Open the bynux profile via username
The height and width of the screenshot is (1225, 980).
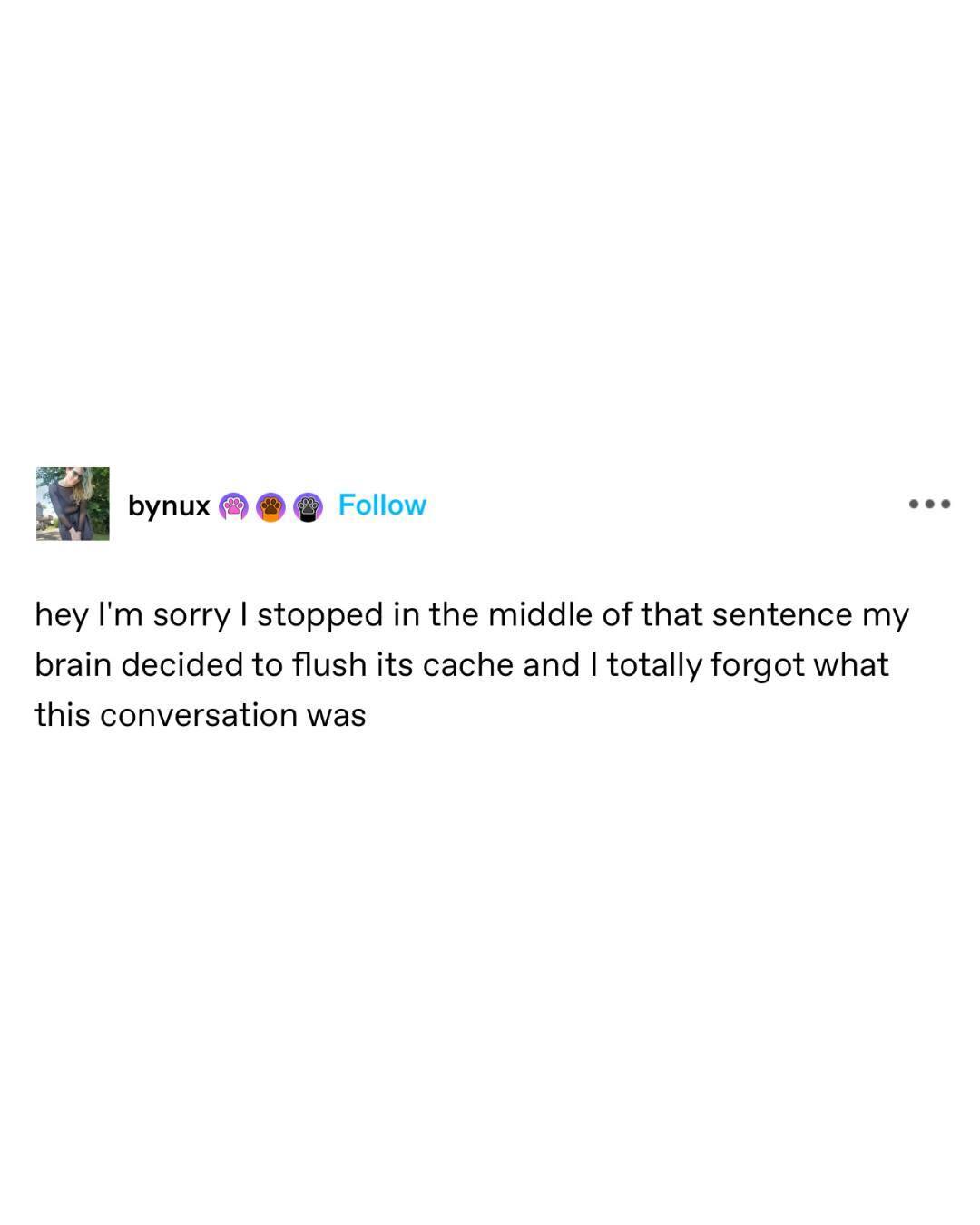click(169, 505)
